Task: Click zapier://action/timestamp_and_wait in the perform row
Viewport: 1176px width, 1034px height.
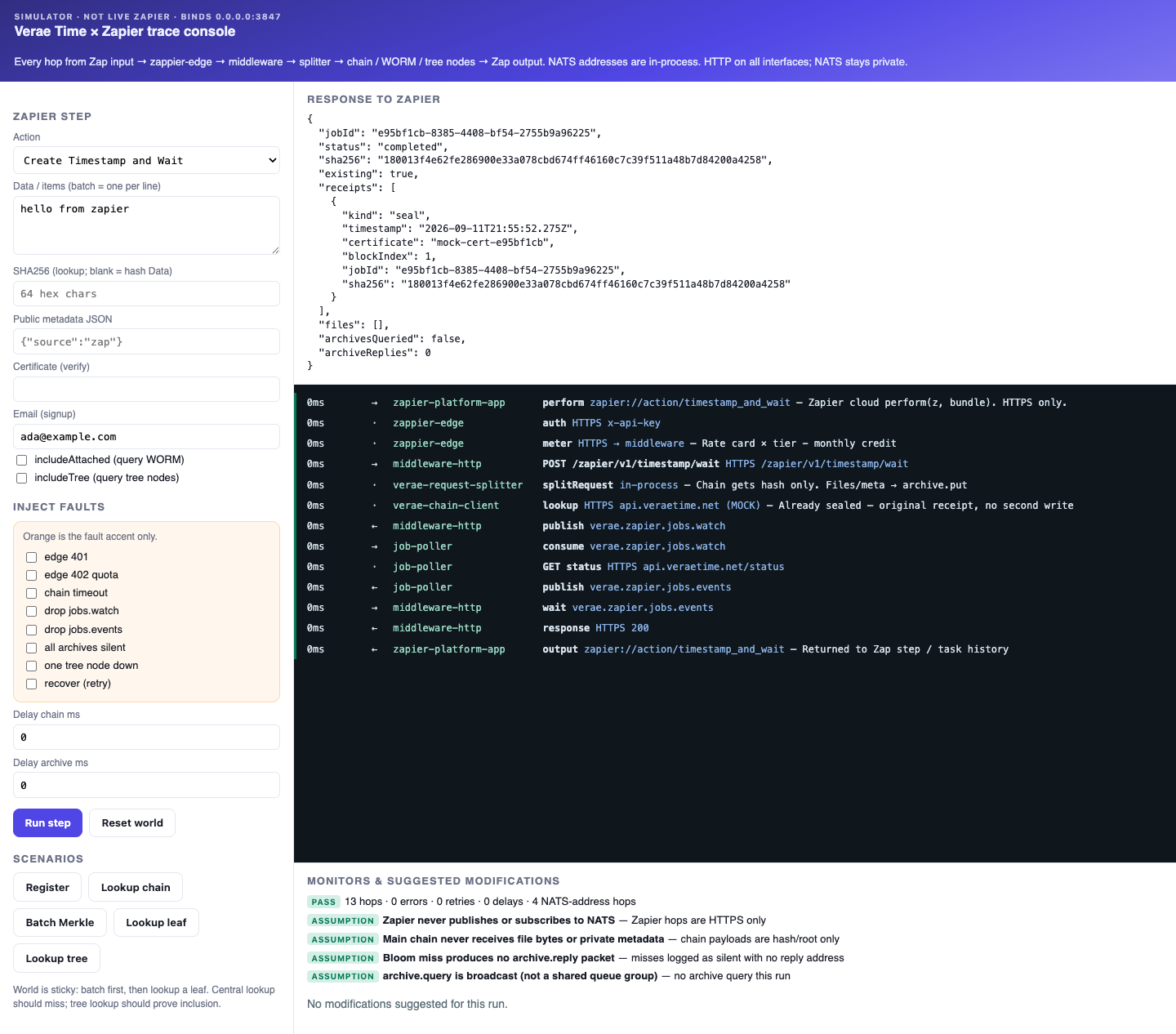Action: pos(690,403)
